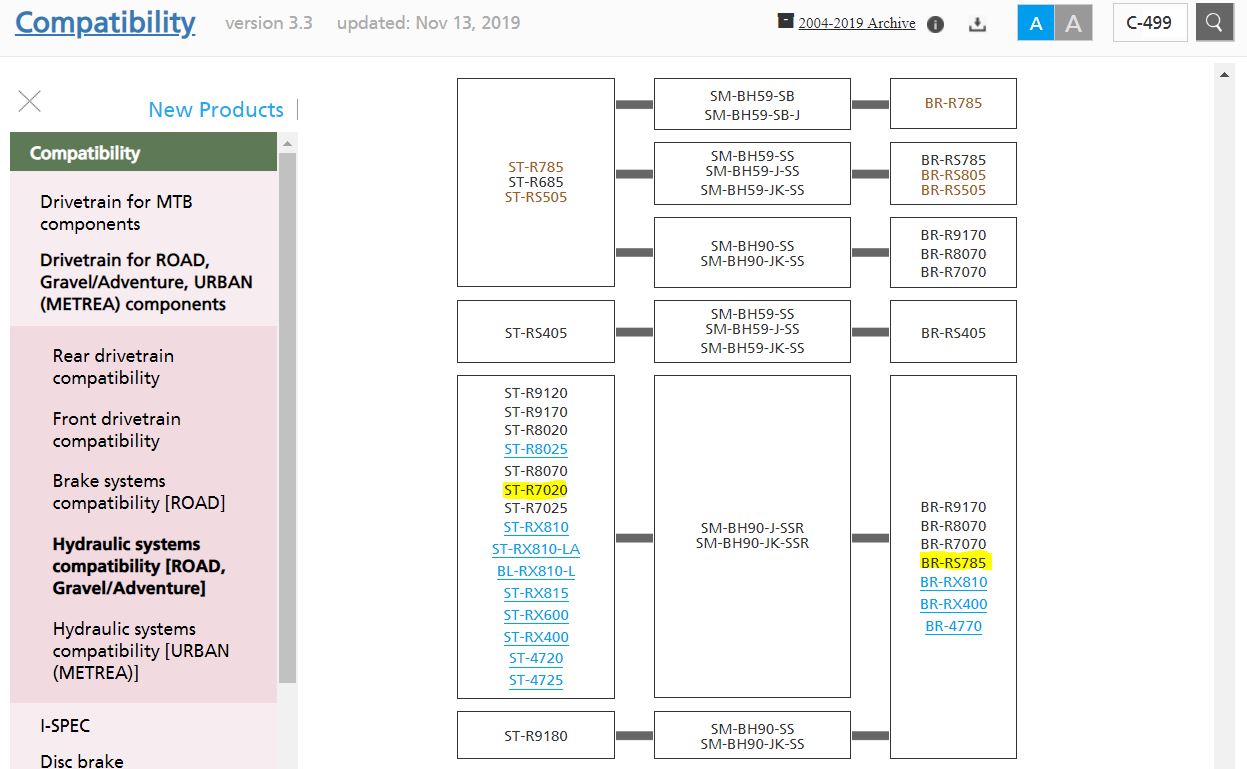Close the sidebar with the X icon
The height and width of the screenshot is (769, 1247).
[30, 101]
